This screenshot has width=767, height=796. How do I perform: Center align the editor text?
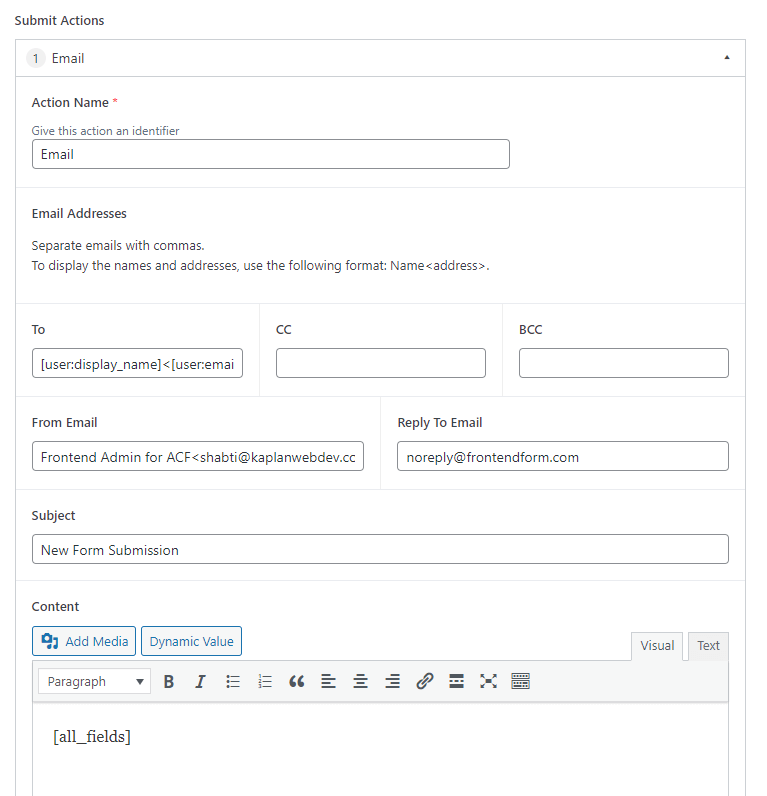[x=360, y=681]
